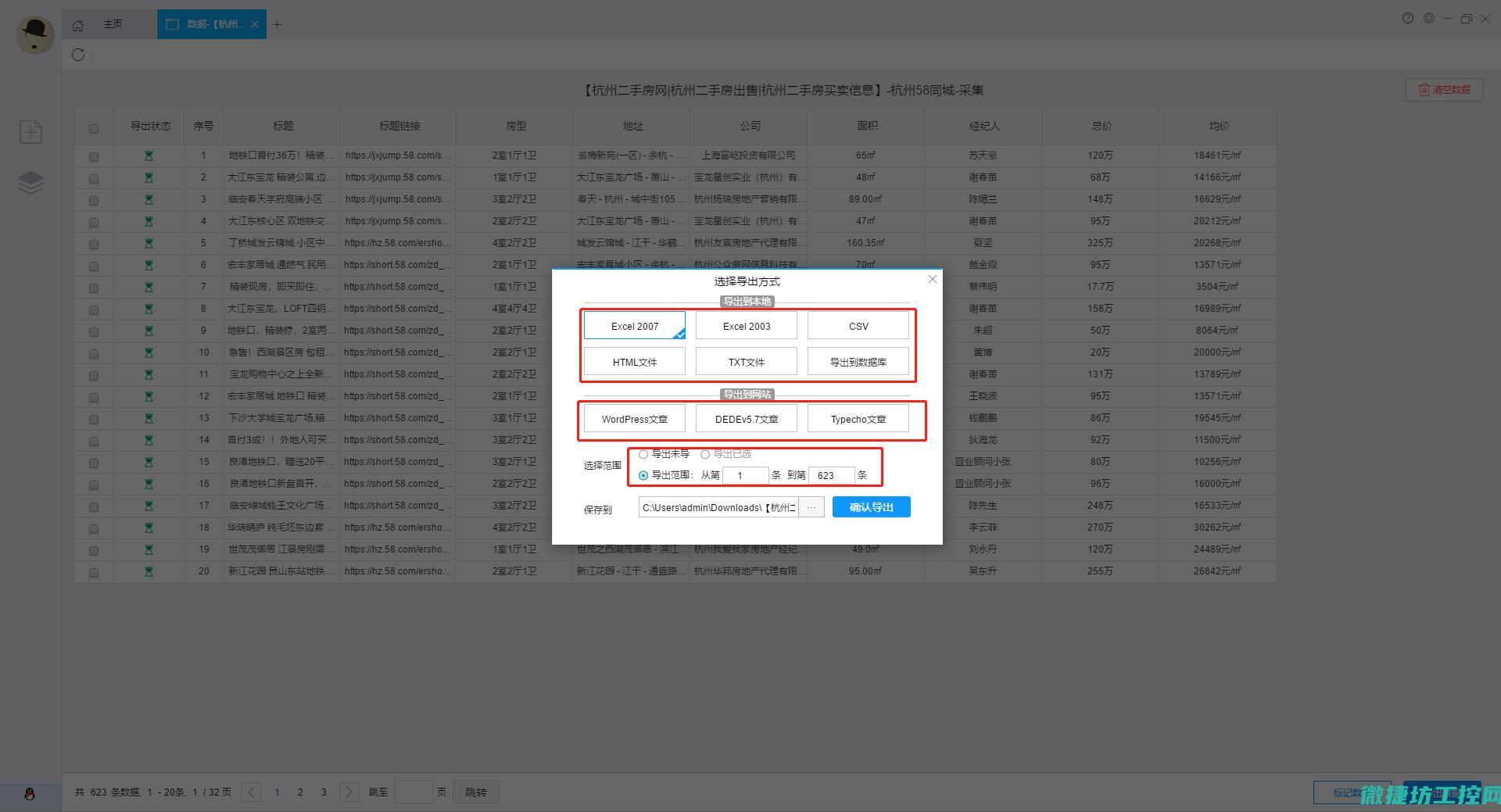
Task: Click the 导出状态 column header
Action: [x=150, y=126]
